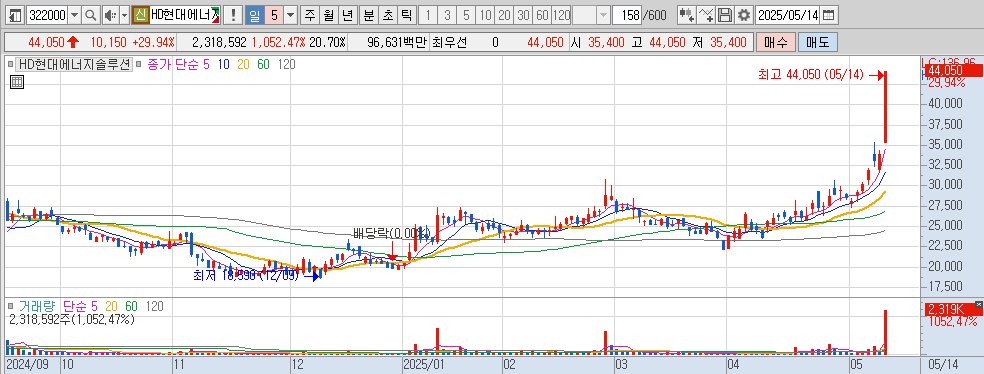Click the HD현대에너지솔루션 chart legend label
The height and width of the screenshot is (374, 984).
coord(74,64)
